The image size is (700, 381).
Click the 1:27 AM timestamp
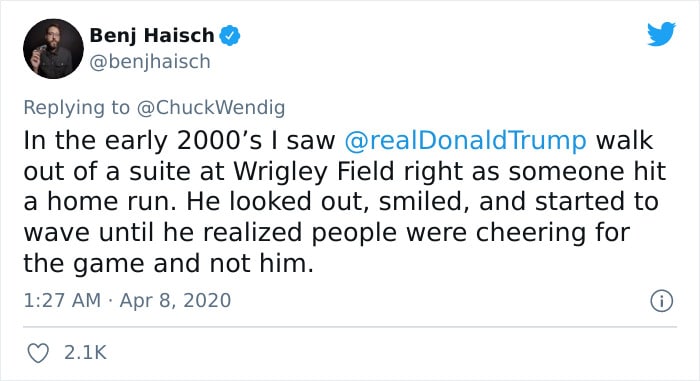62,300
